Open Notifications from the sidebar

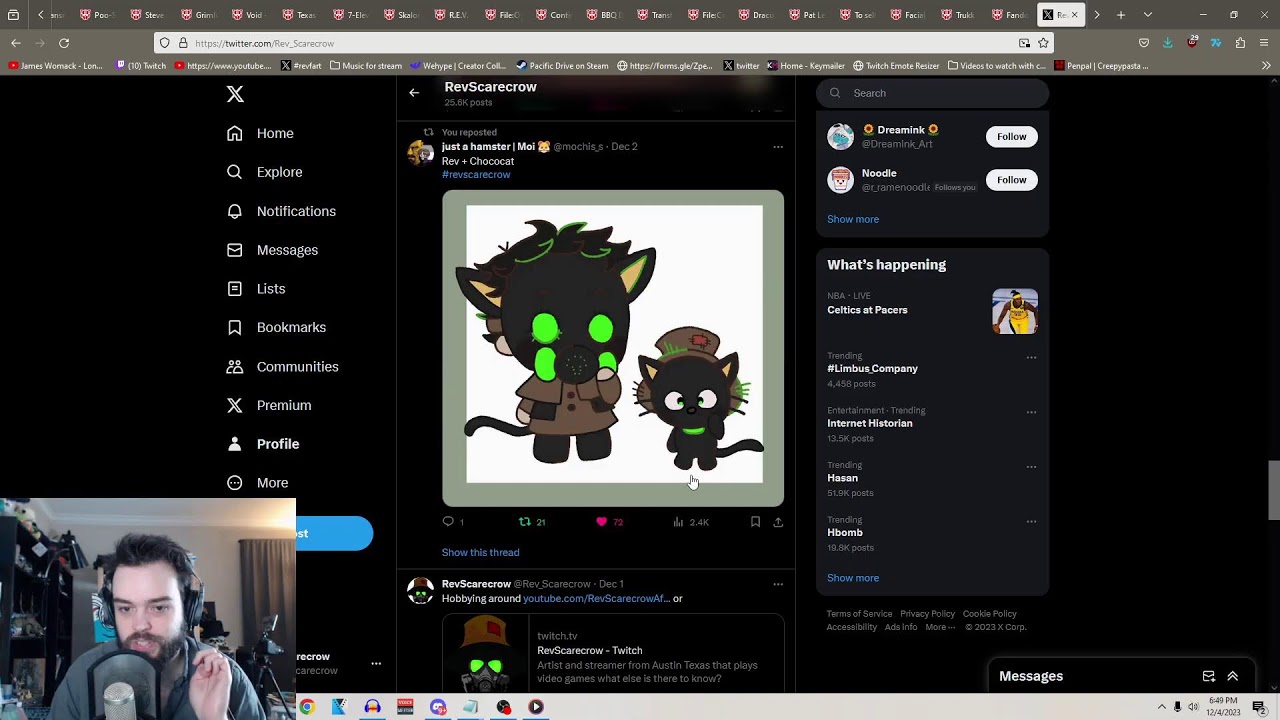[281, 211]
